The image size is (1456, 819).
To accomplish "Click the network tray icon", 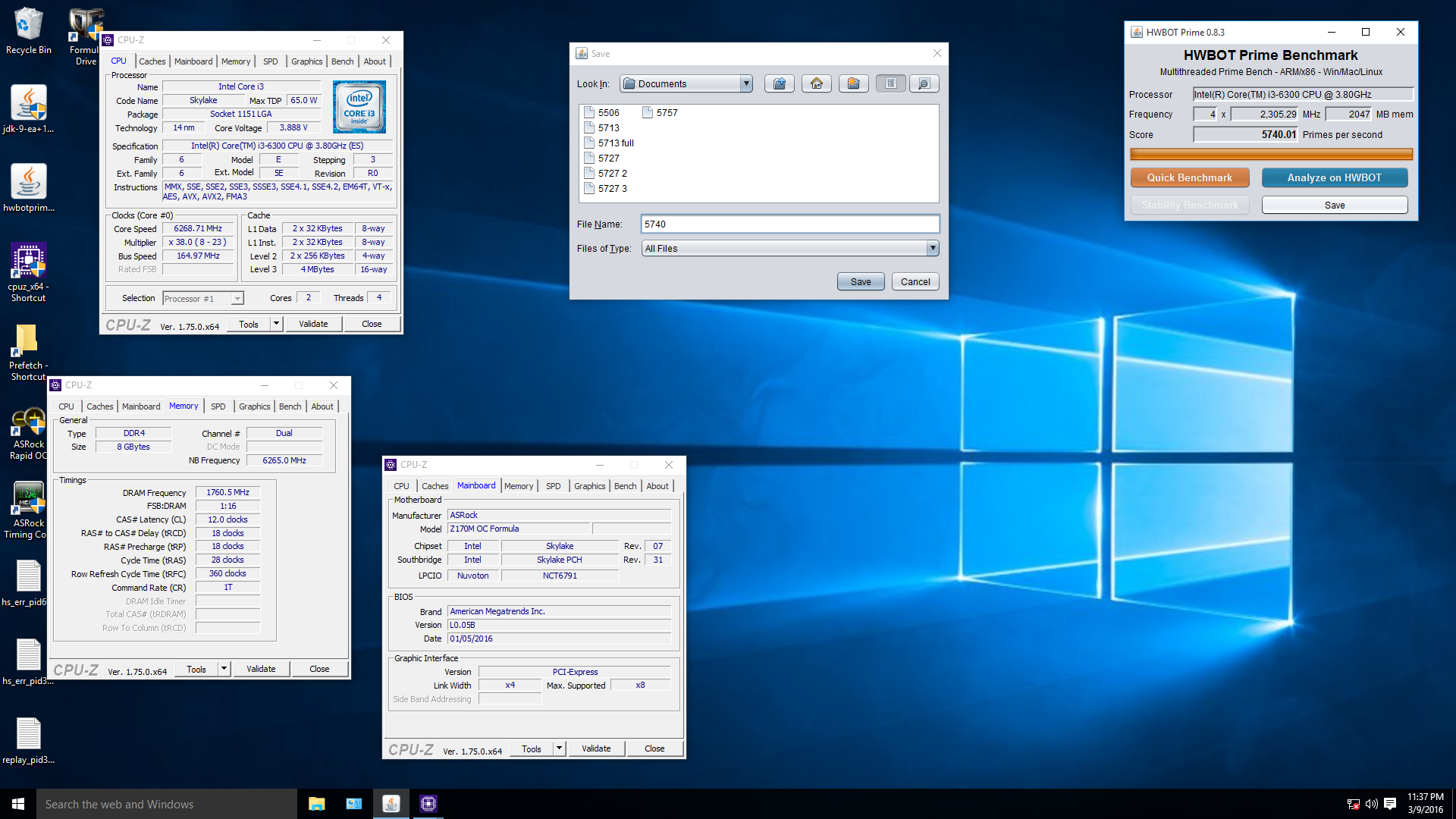I will [1353, 804].
